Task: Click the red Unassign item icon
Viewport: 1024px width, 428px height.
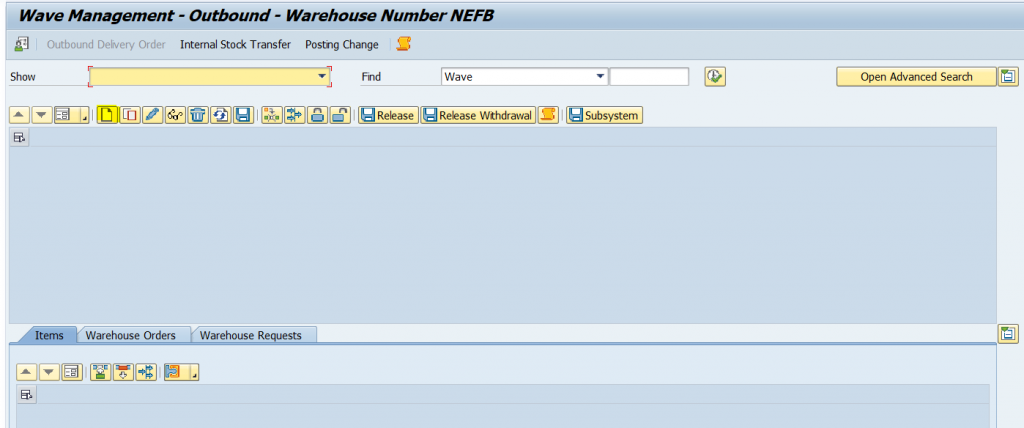Action: [x=123, y=372]
